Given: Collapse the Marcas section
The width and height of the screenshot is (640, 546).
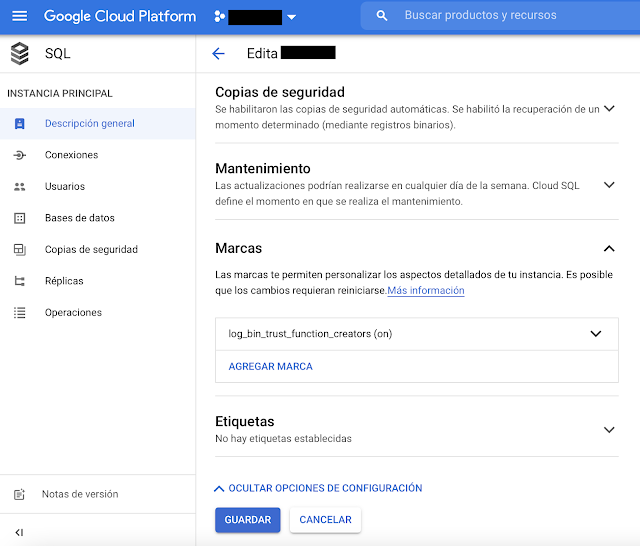Looking at the screenshot, I should click(609, 248).
